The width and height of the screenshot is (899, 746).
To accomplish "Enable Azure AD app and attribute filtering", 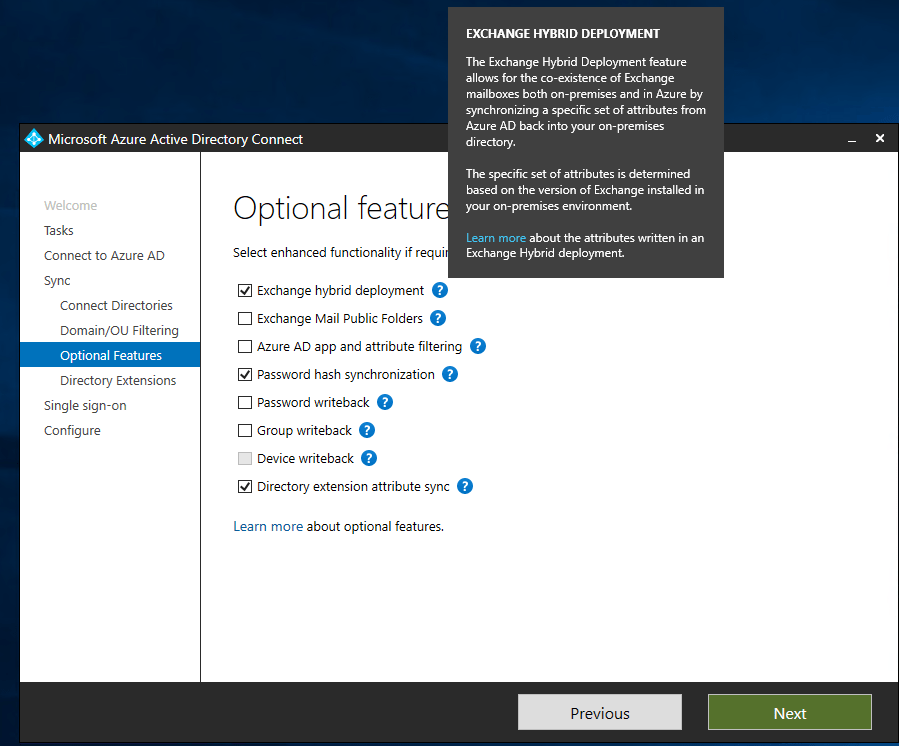I will click(x=245, y=346).
